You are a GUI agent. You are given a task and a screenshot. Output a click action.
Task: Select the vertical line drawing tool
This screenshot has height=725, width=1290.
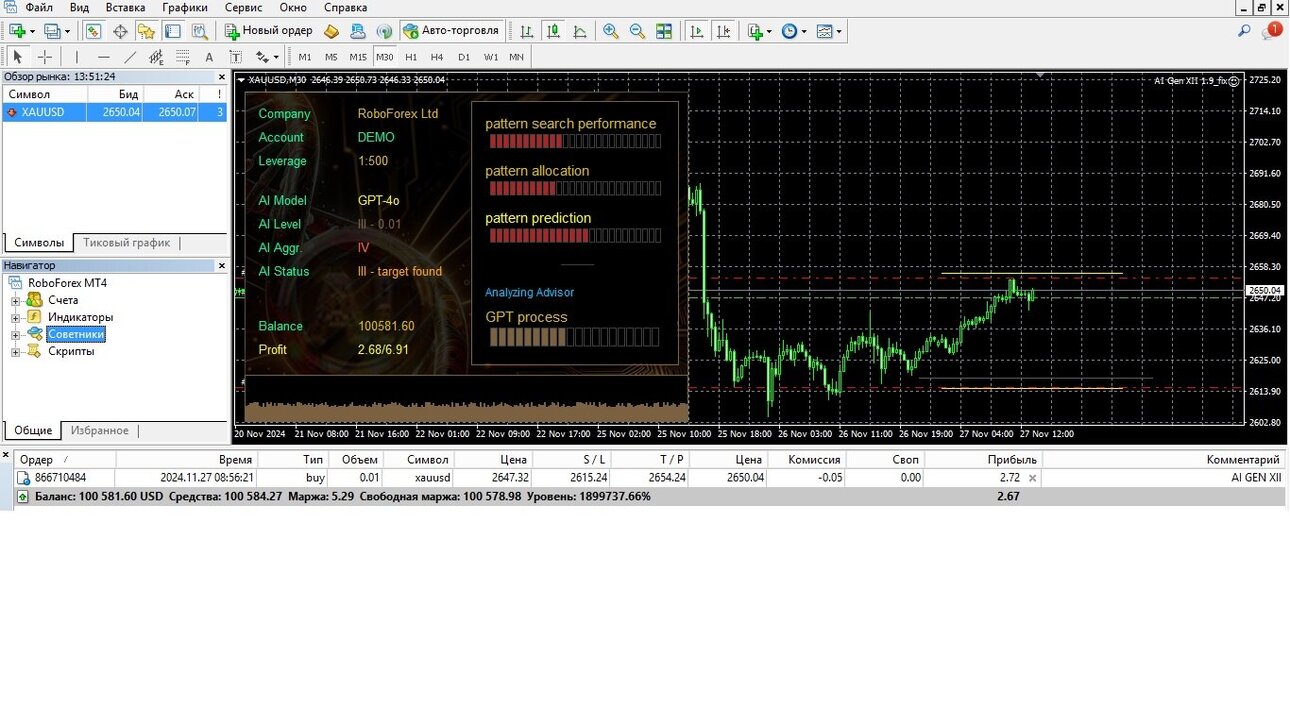[77, 57]
